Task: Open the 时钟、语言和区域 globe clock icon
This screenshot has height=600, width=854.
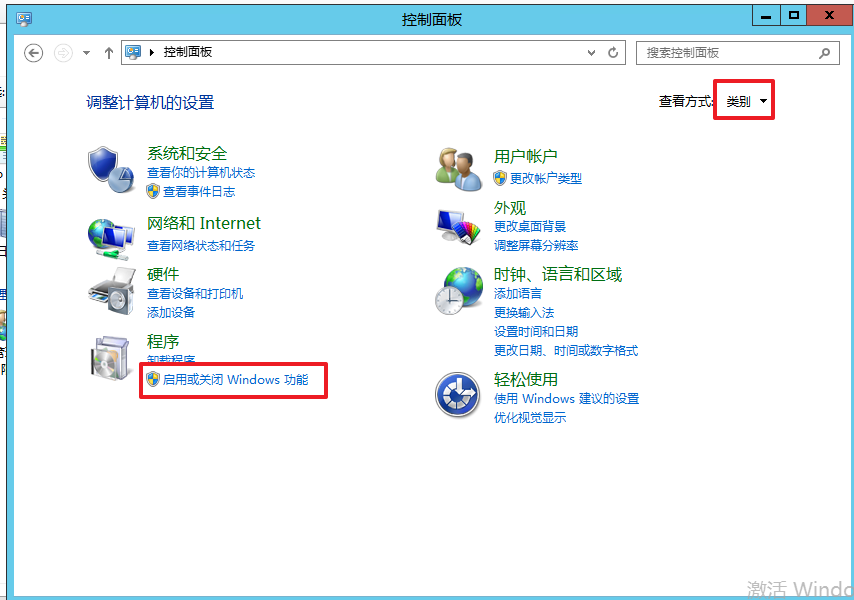Action: (459, 291)
